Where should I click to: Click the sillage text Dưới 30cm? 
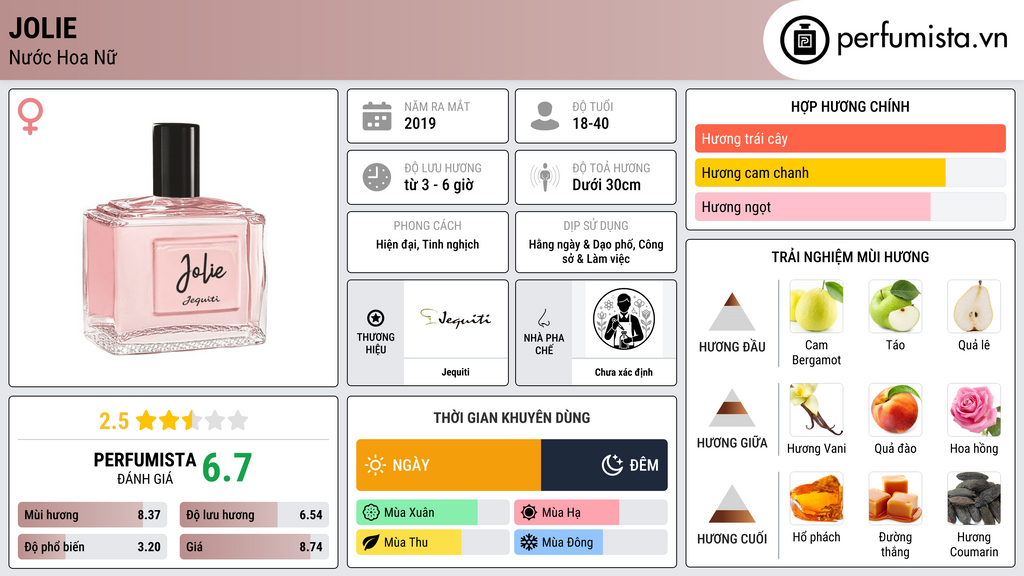(606, 185)
